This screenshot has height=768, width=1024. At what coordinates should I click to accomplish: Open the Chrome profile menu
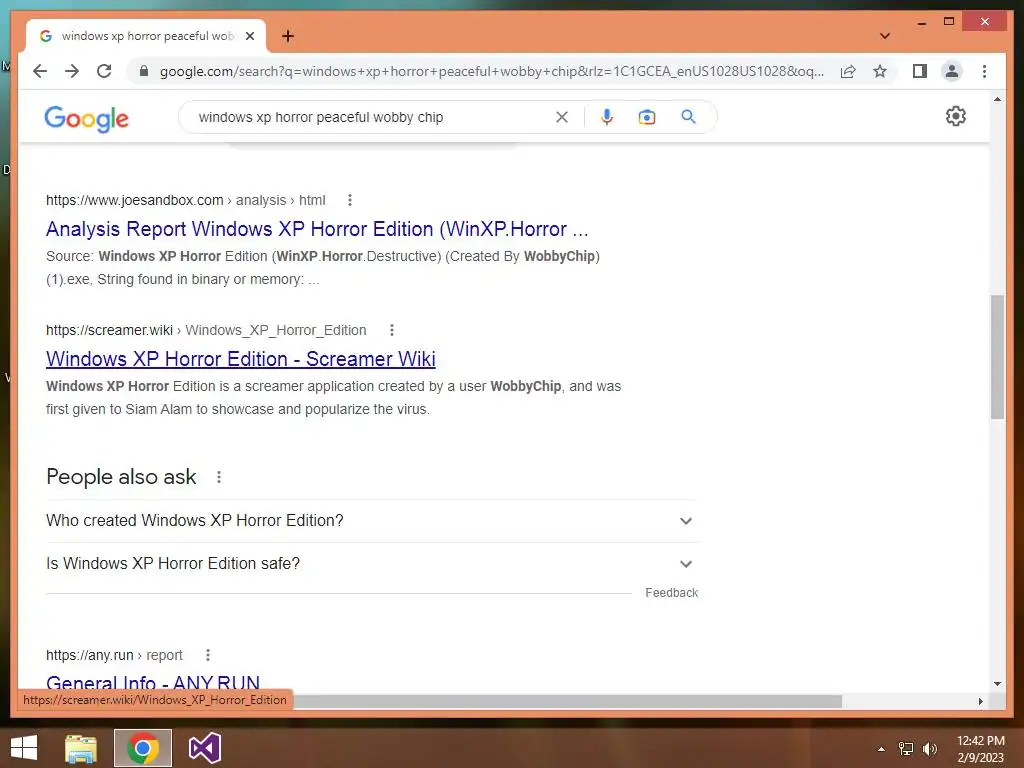952,71
